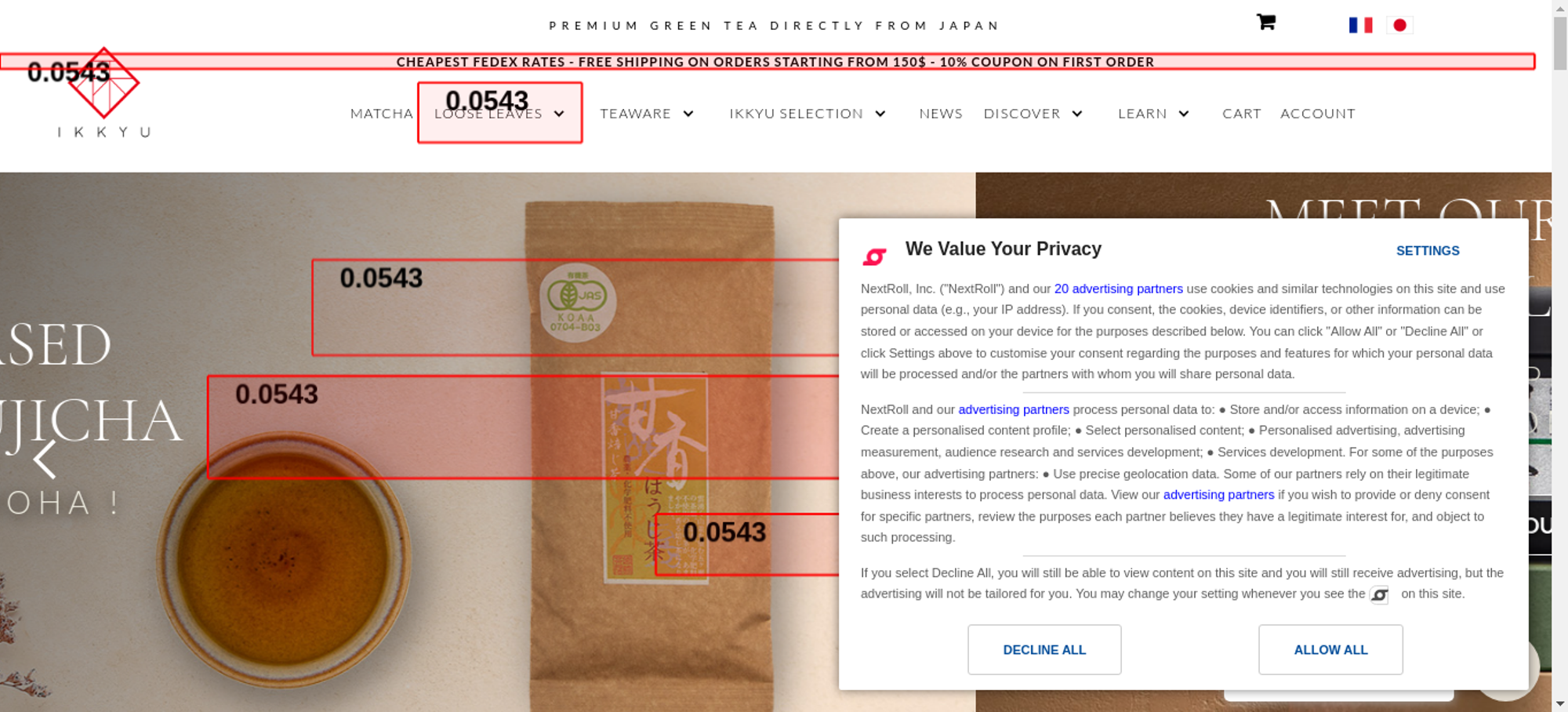Open the 20 advertising partners link
This screenshot has height=712, width=1568.
tap(1119, 289)
